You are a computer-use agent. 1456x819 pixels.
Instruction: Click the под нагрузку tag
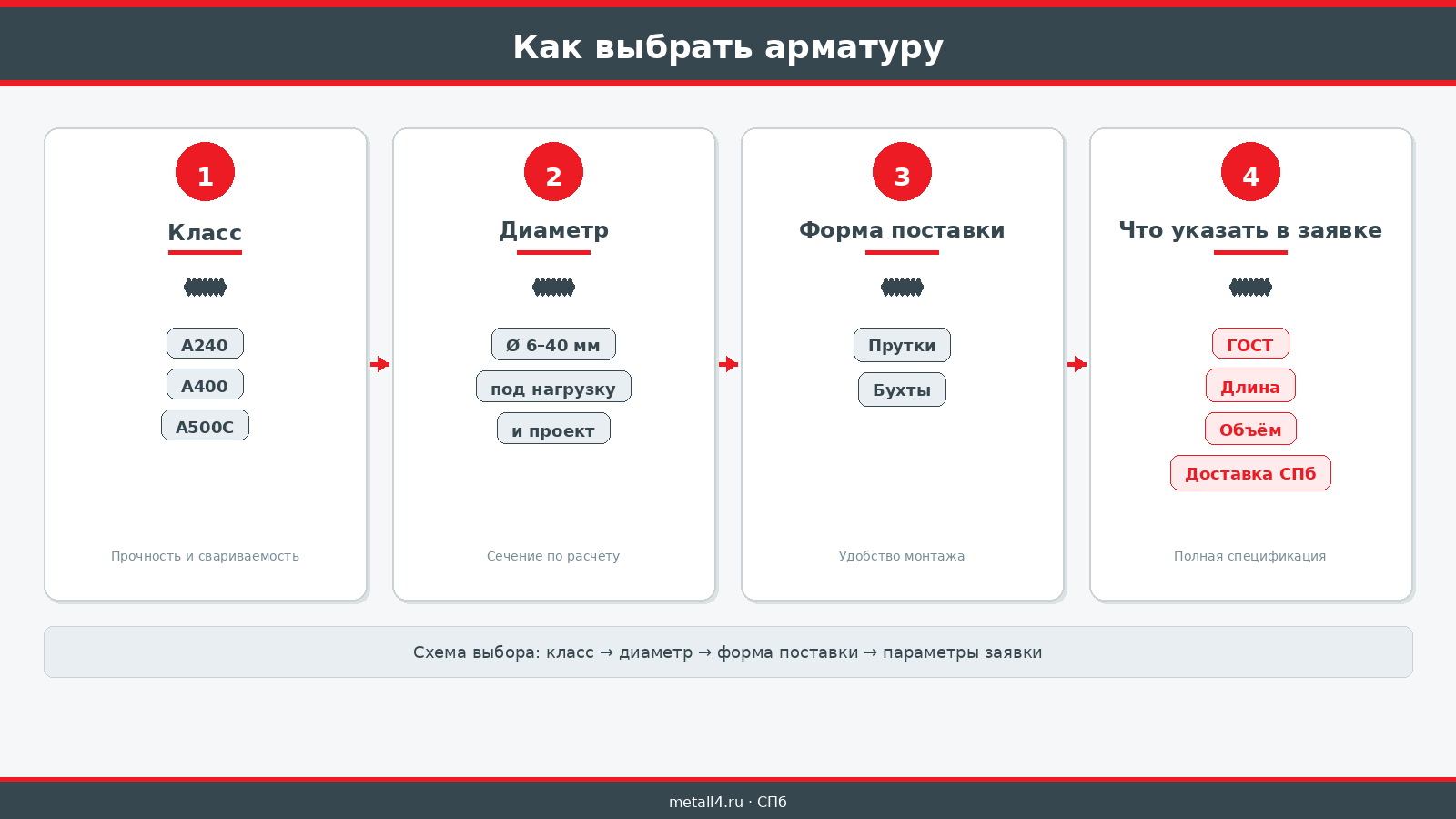pos(553,387)
